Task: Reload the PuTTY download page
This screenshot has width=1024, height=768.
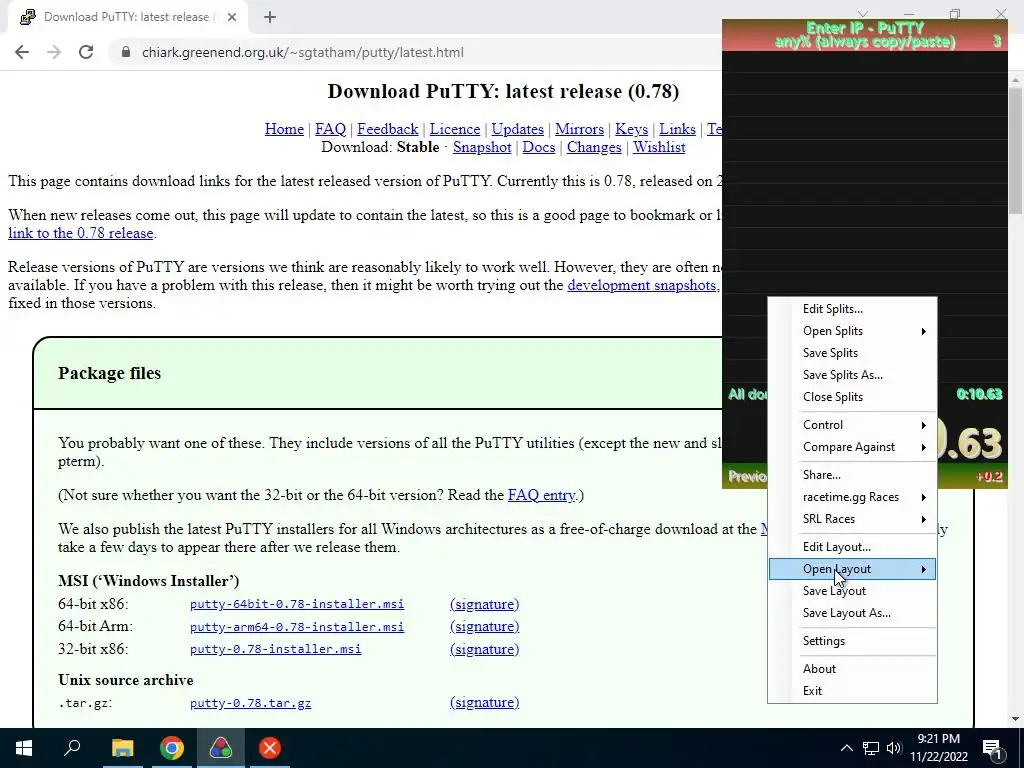Action: pos(86,52)
